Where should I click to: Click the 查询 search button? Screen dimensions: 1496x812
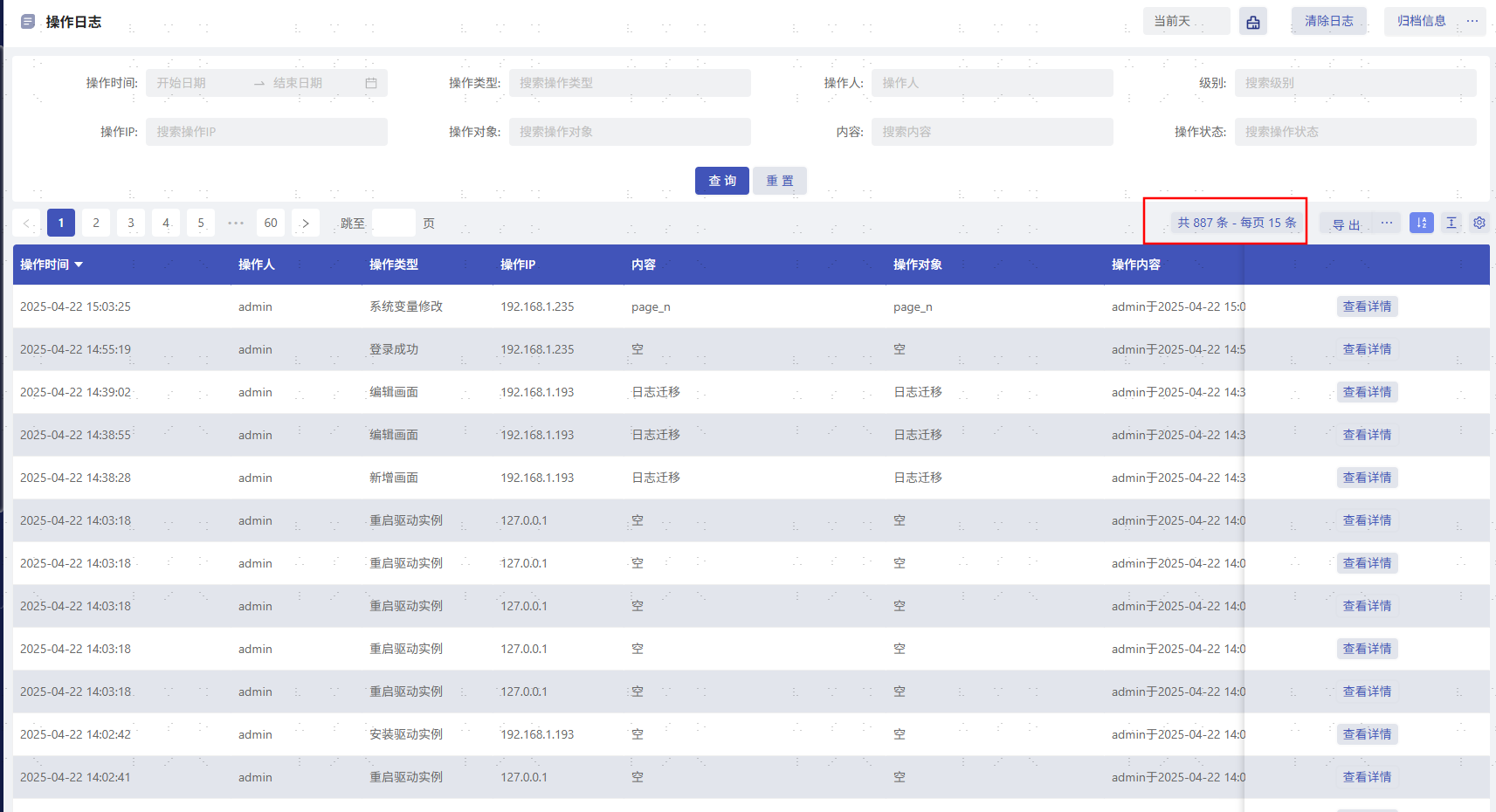click(x=721, y=181)
